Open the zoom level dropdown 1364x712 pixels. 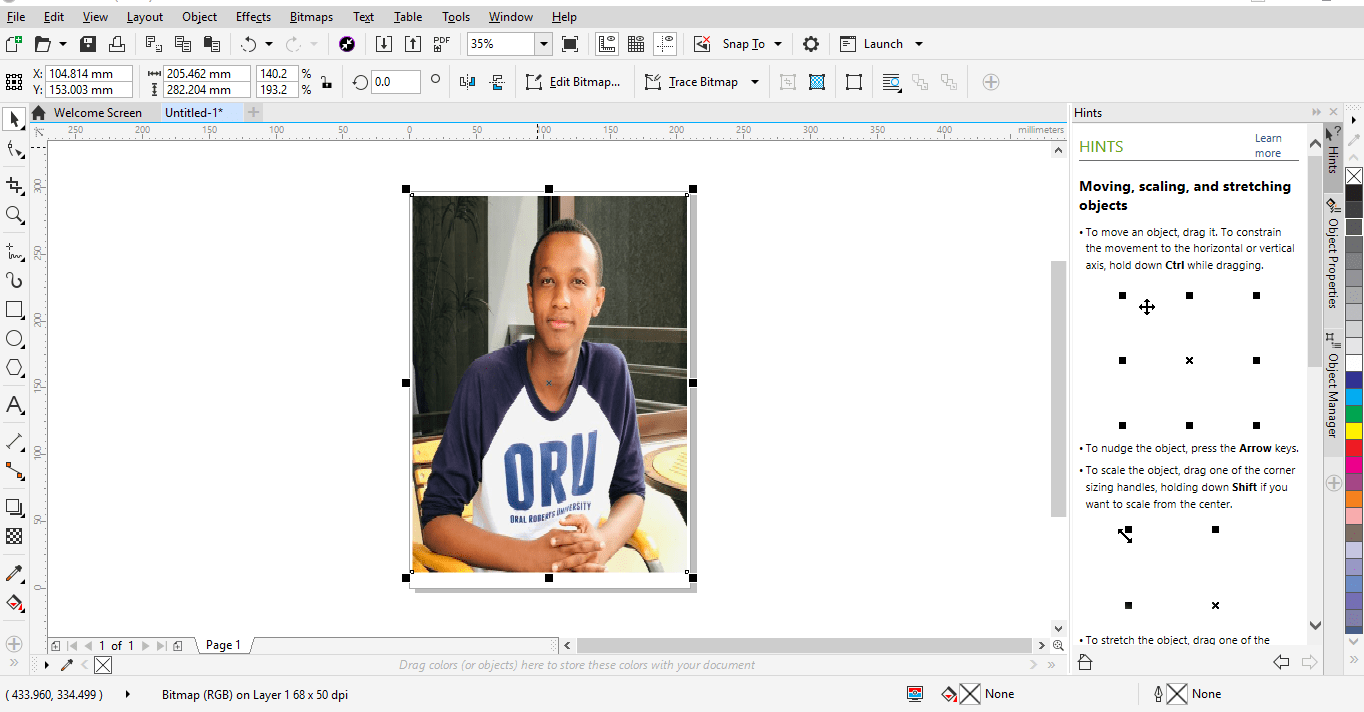point(543,44)
